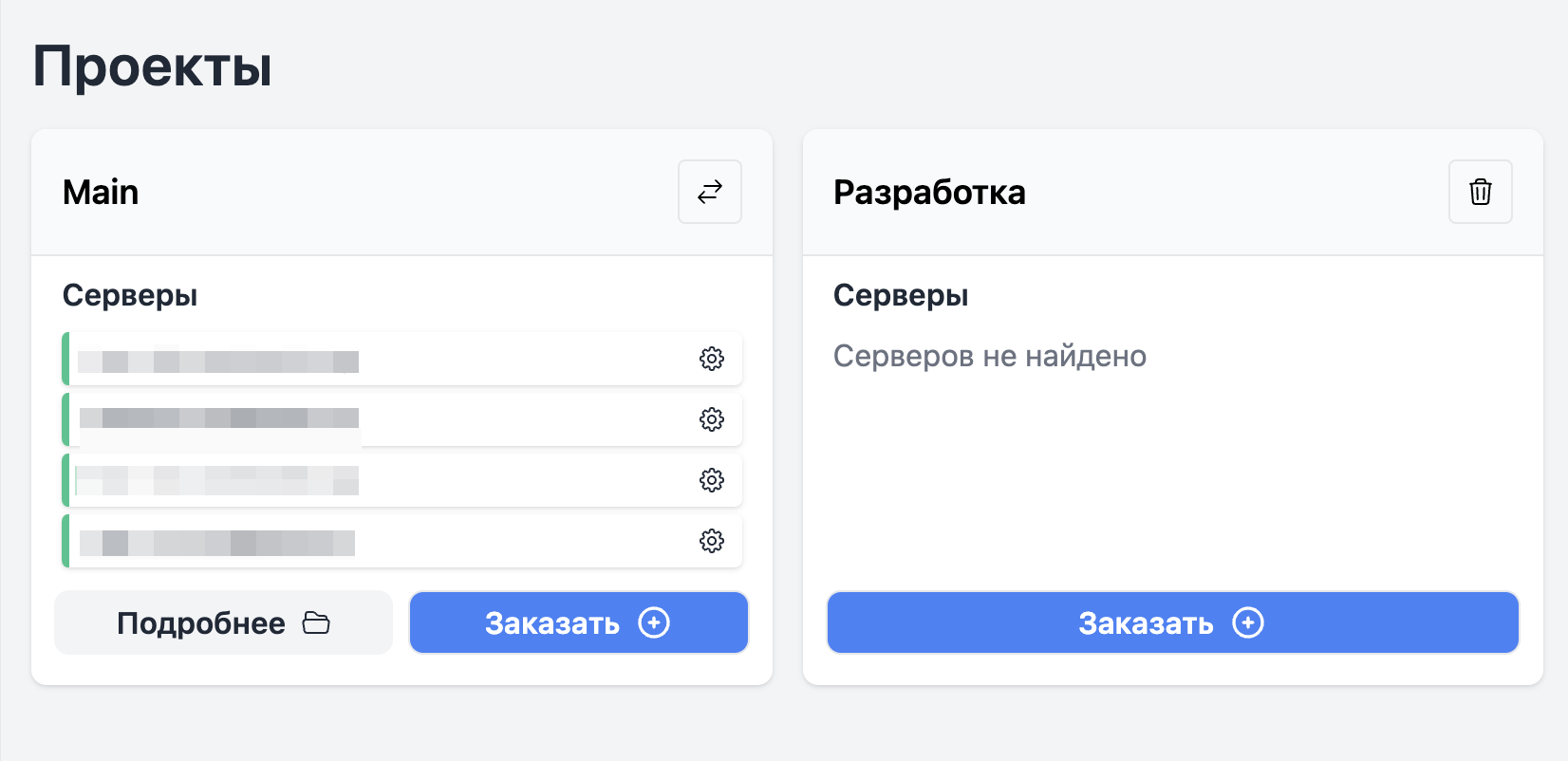
Task: Open settings gear of the first server
Action: pos(712,359)
